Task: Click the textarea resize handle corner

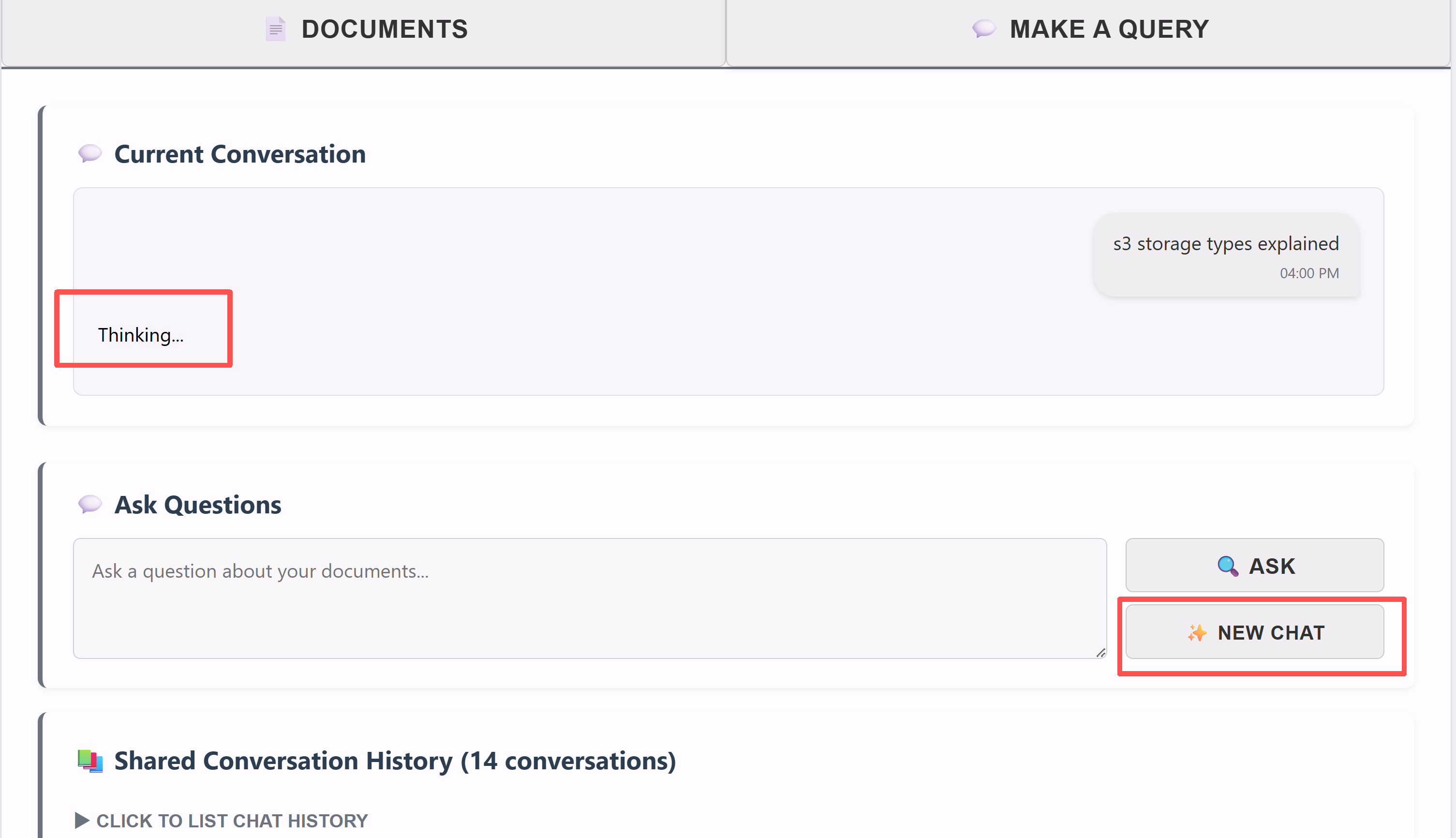Action: click(1100, 653)
